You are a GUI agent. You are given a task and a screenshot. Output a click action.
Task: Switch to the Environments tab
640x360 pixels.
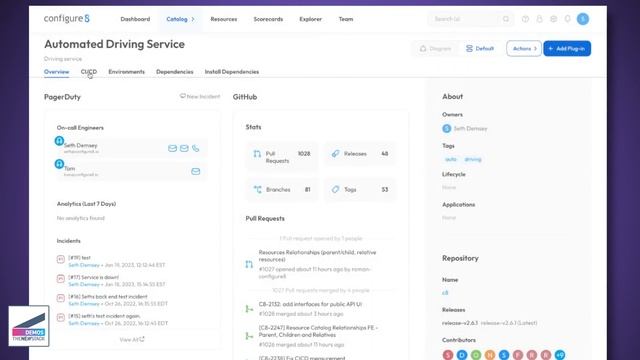point(127,72)
